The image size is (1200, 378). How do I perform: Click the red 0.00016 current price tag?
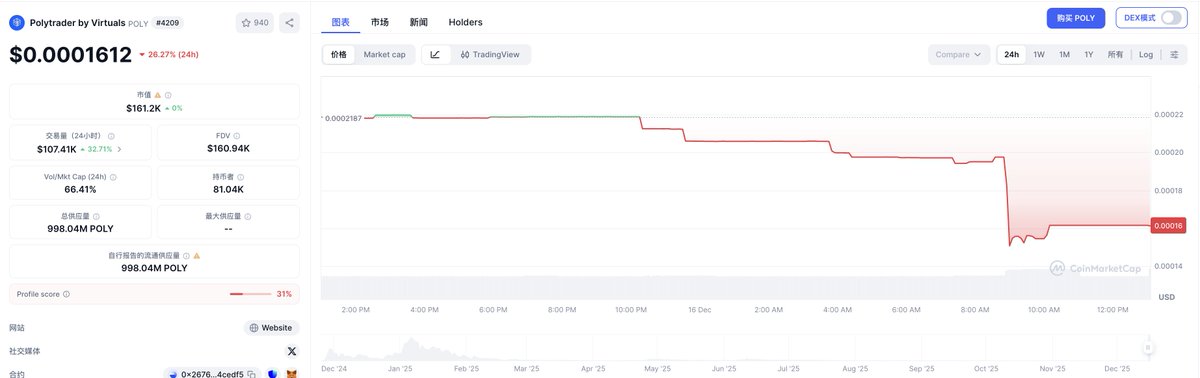tap(1168, 226)
